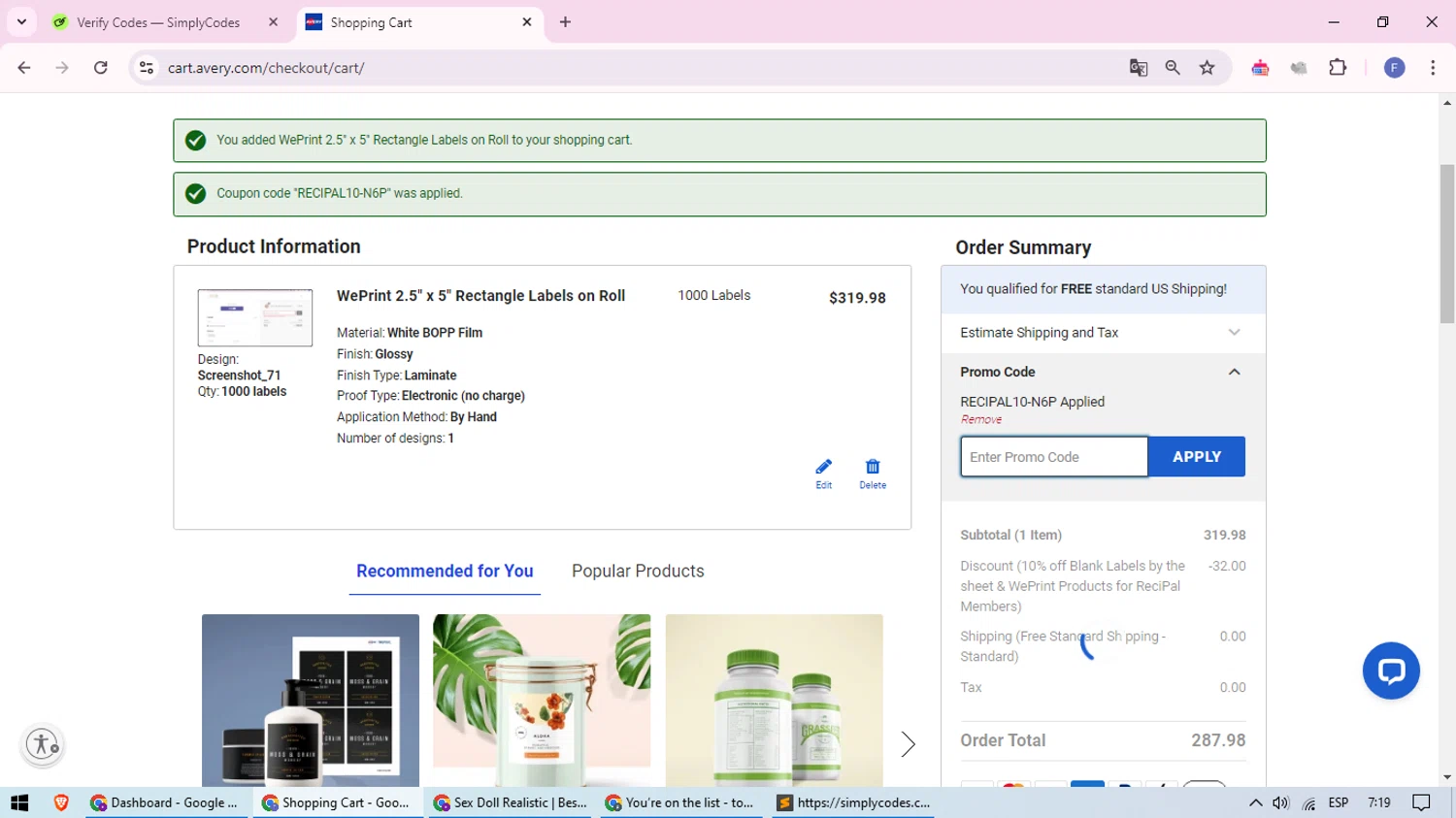The image size is (1456, 818).
Task: Close the Verify Codes SimplyCodes tab
Action: point(274,21)
